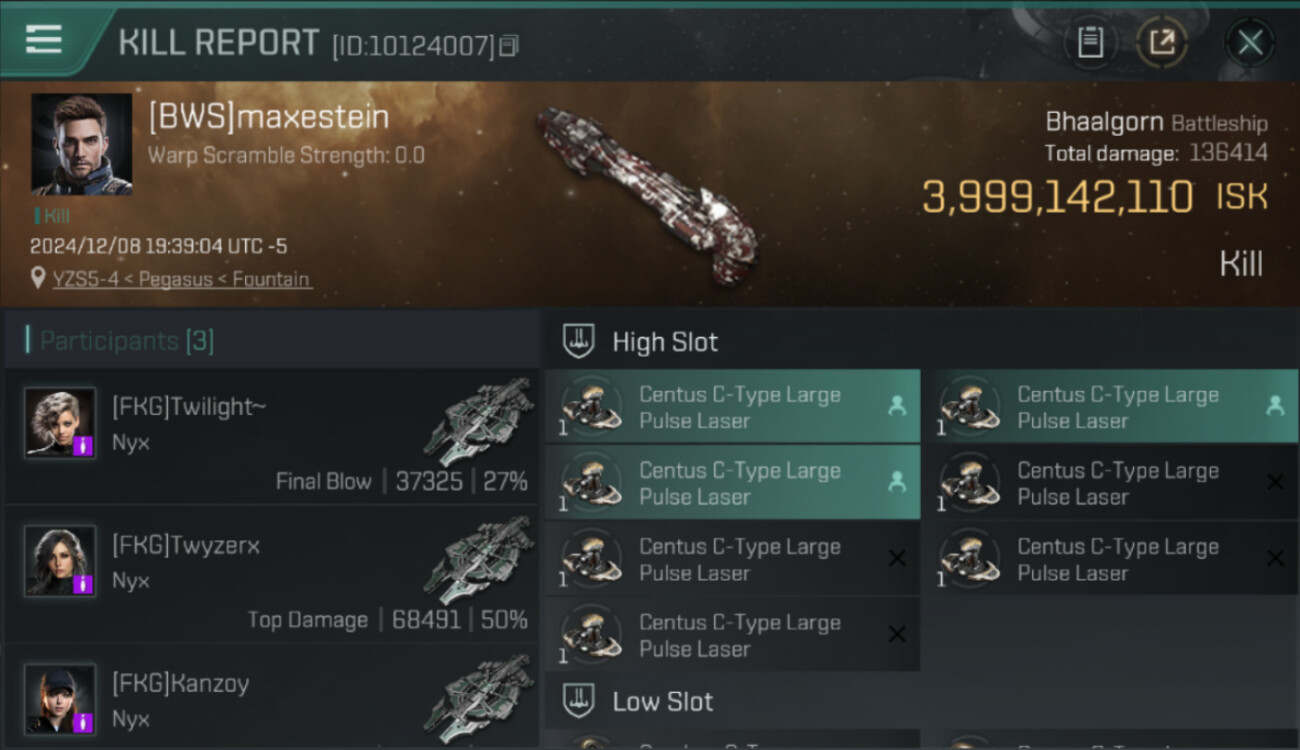Screen dimensions: 1300x750
Task: Click the person icon on top-right laser
Action: click(x=1275, y=405)
